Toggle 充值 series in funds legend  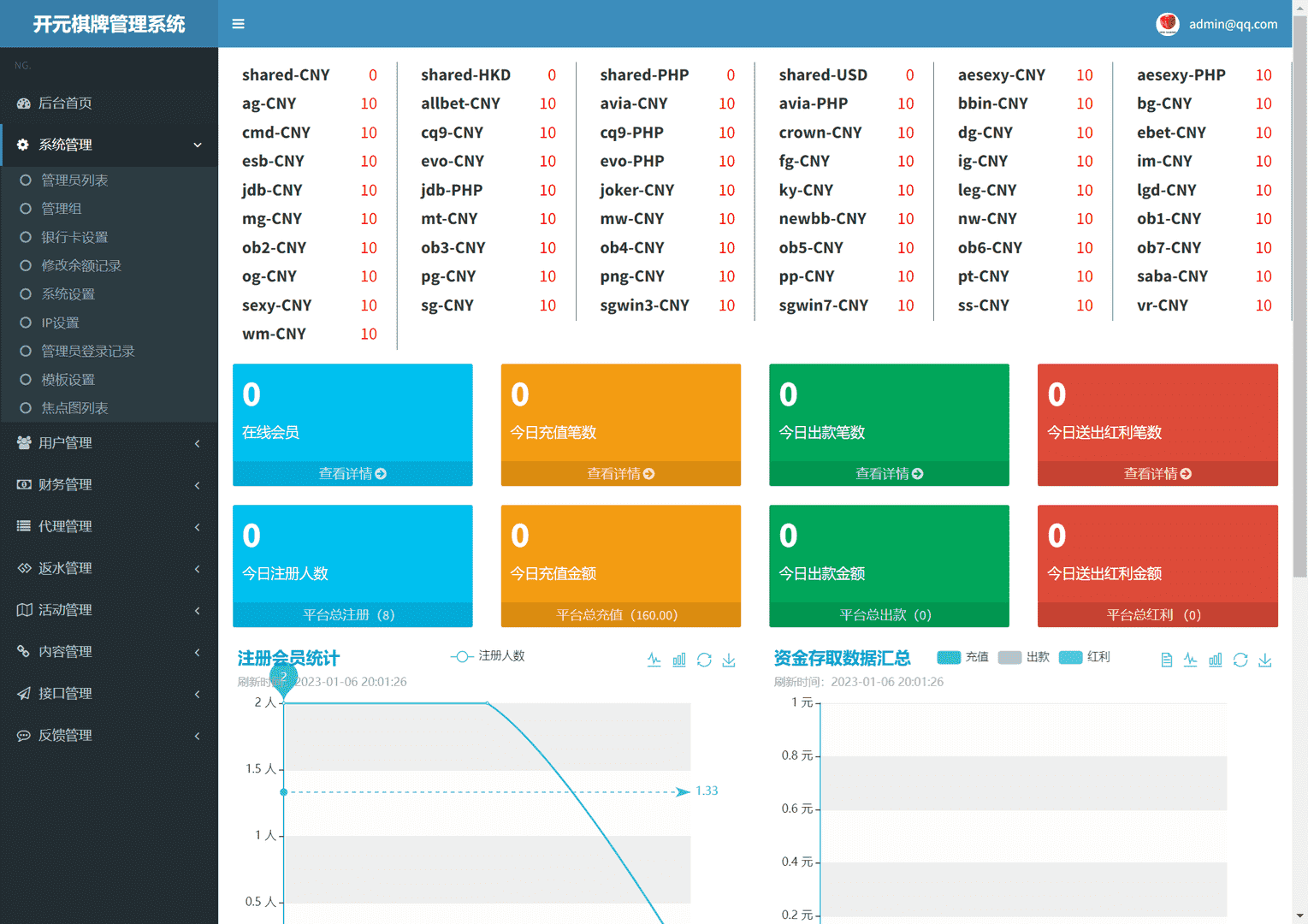pos(962,657)
